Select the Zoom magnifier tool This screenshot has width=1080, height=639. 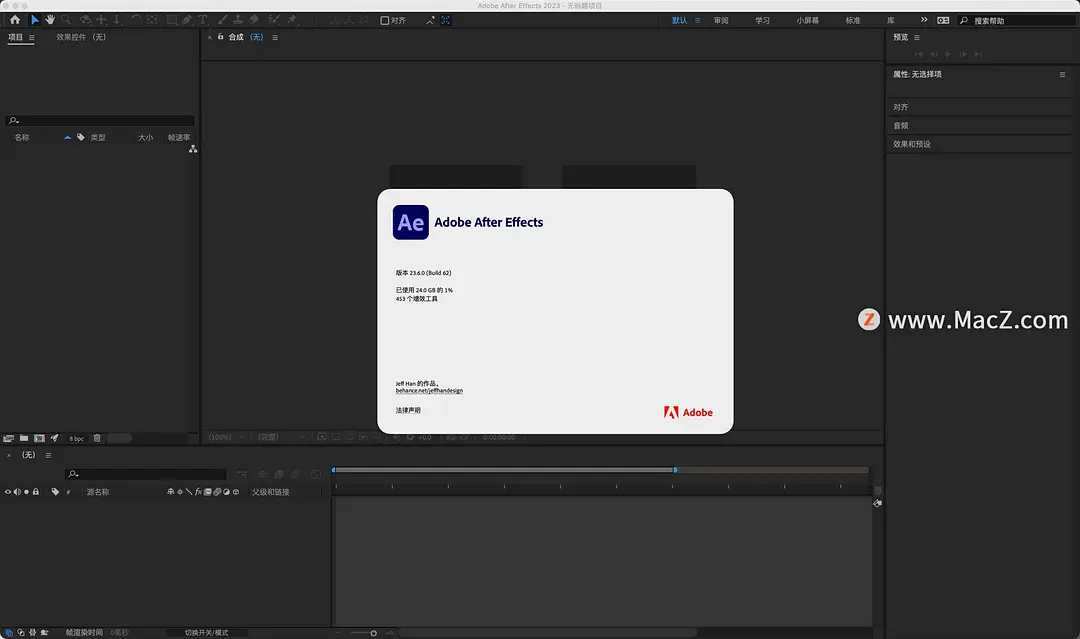pos(66,20)
